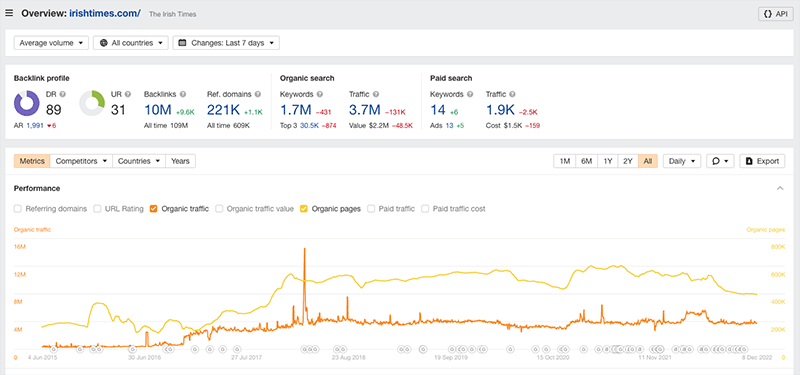Click the calendar icon in Changes filter
Viewport: 800px width, 375px height.
[x=182, y=43]
